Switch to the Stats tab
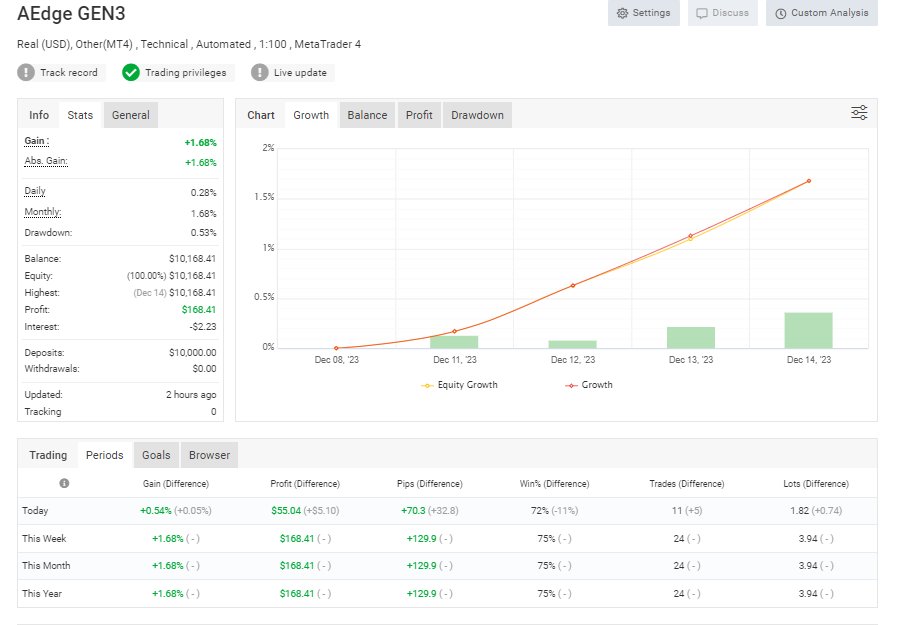904x625 pixels. click(79, 114)
